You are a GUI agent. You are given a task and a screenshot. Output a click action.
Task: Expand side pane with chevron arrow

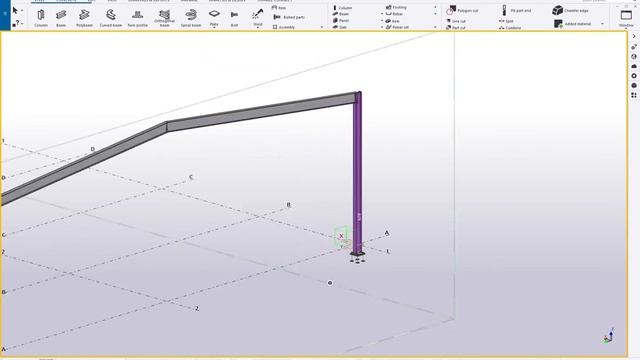634,36
